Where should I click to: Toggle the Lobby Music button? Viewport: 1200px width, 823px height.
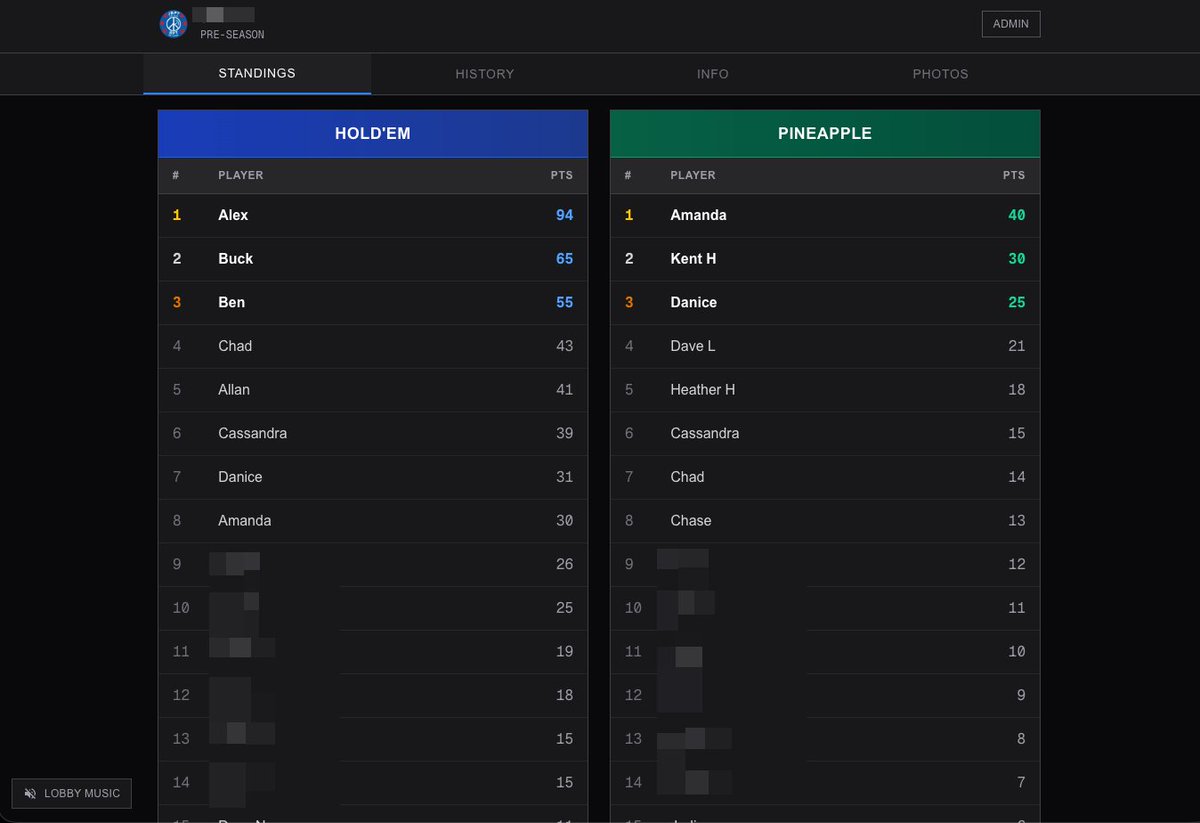71,793
